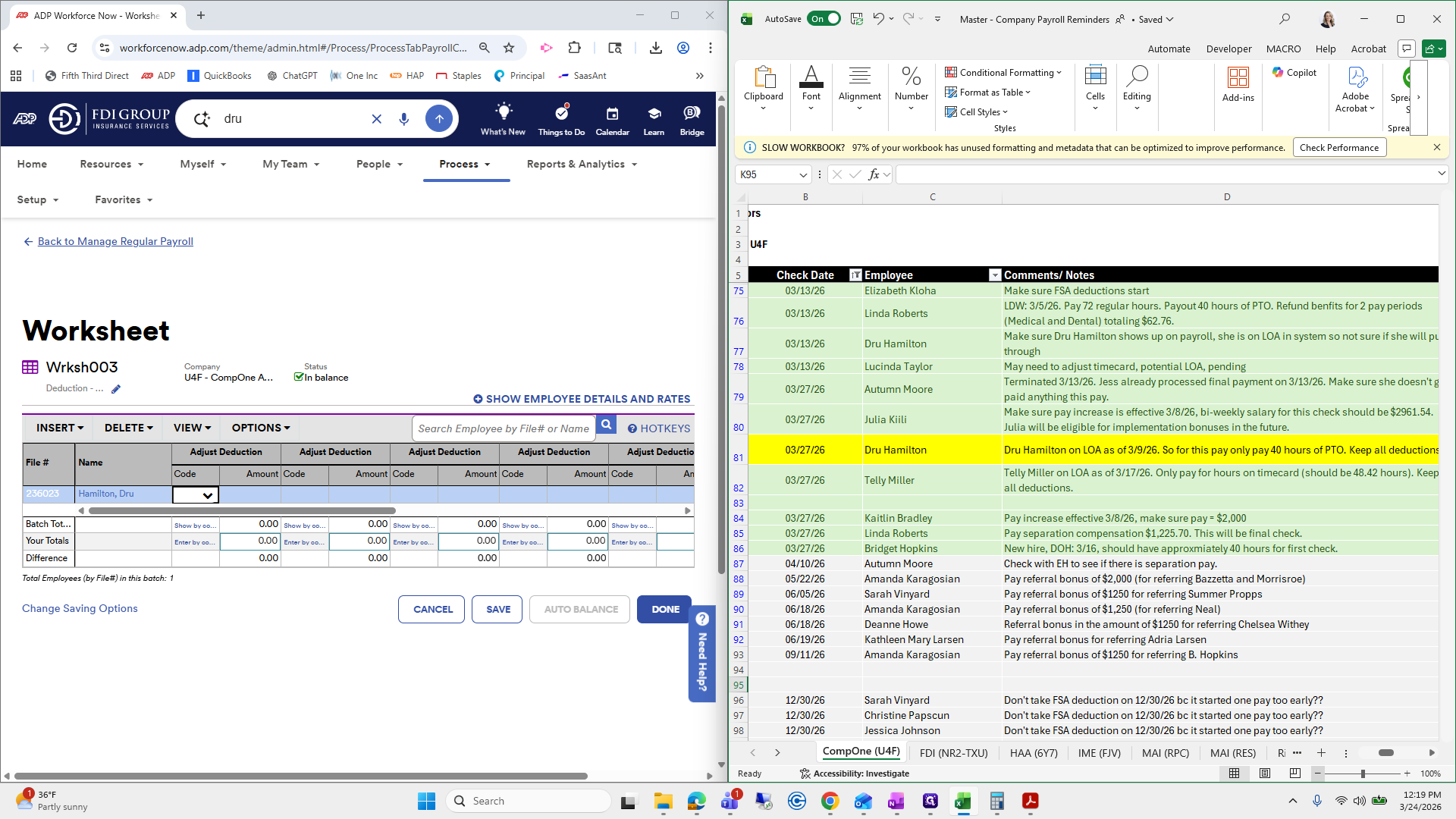Click the microphone icon in ADP search
The image size is (1456, 819).
(404, 119)
